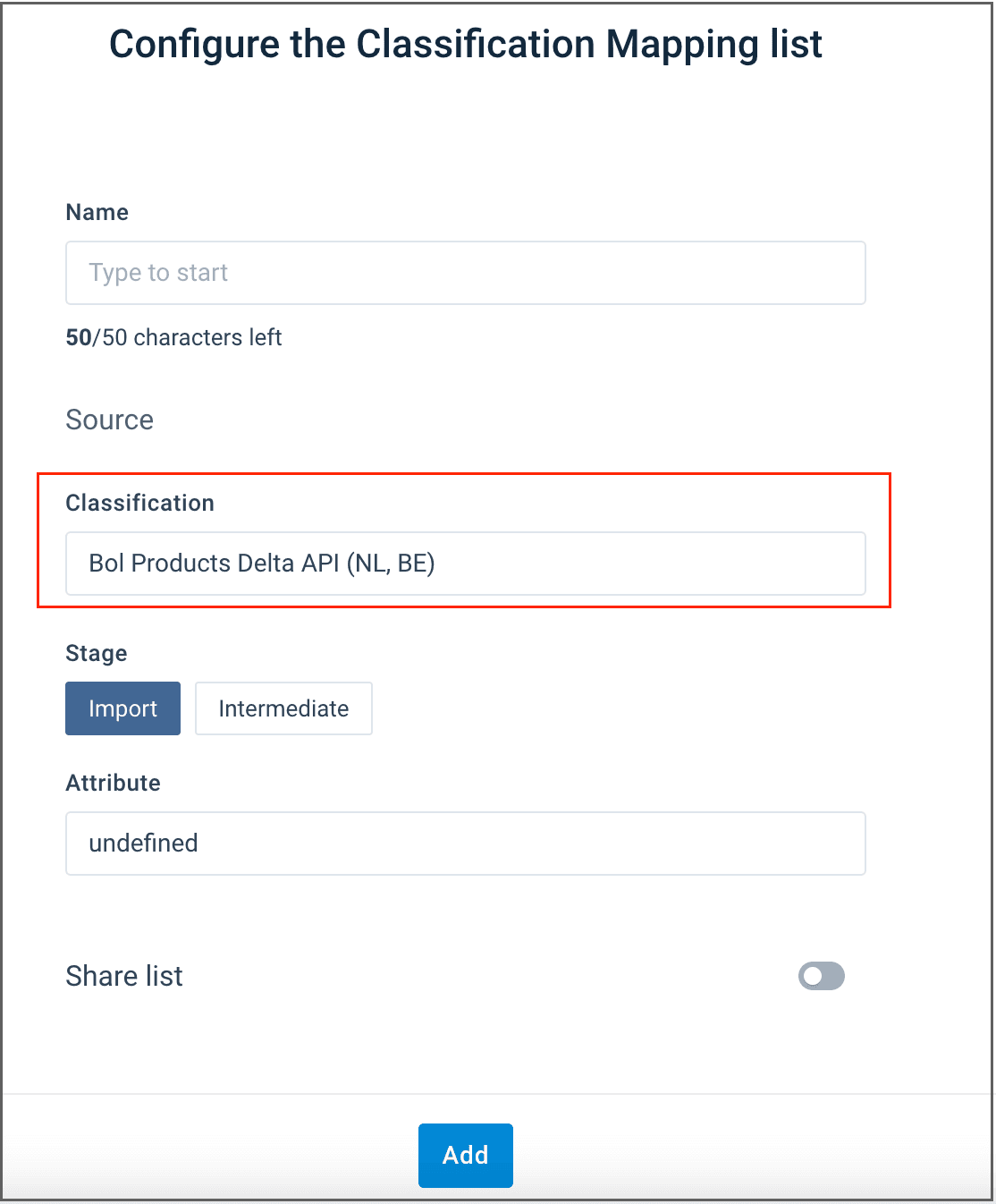996x1204 pixels.
Task: Open the Classification dropdown
Action: (x=465, y=564)
